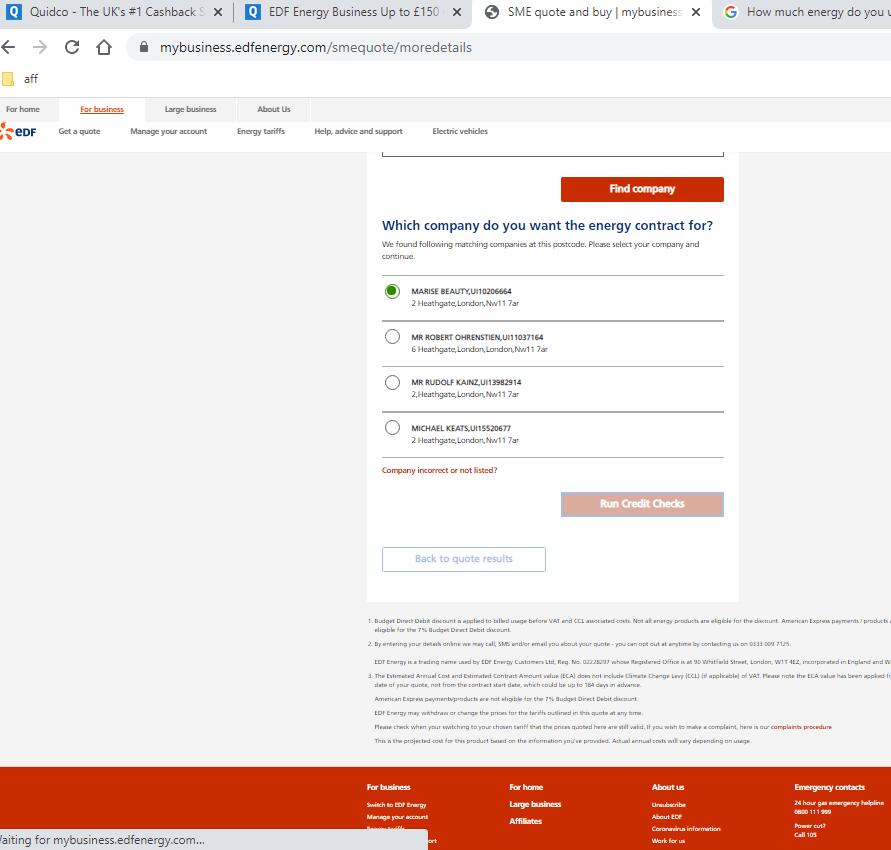891x850 pixels.
Task: Switch to the EDF Energy Business tab
Action: pyautogui.click(x=353, y=12)
